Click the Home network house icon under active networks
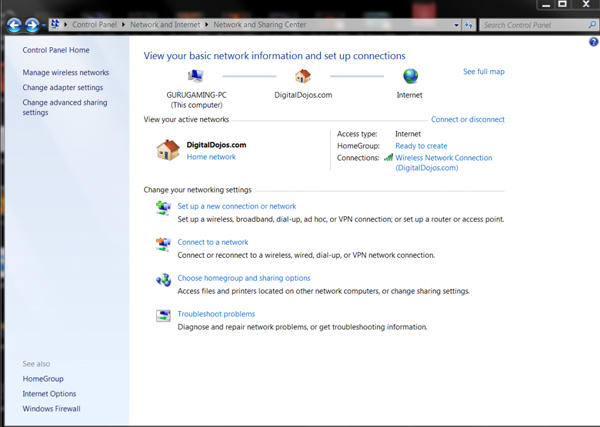 click(x=168, y=150)
